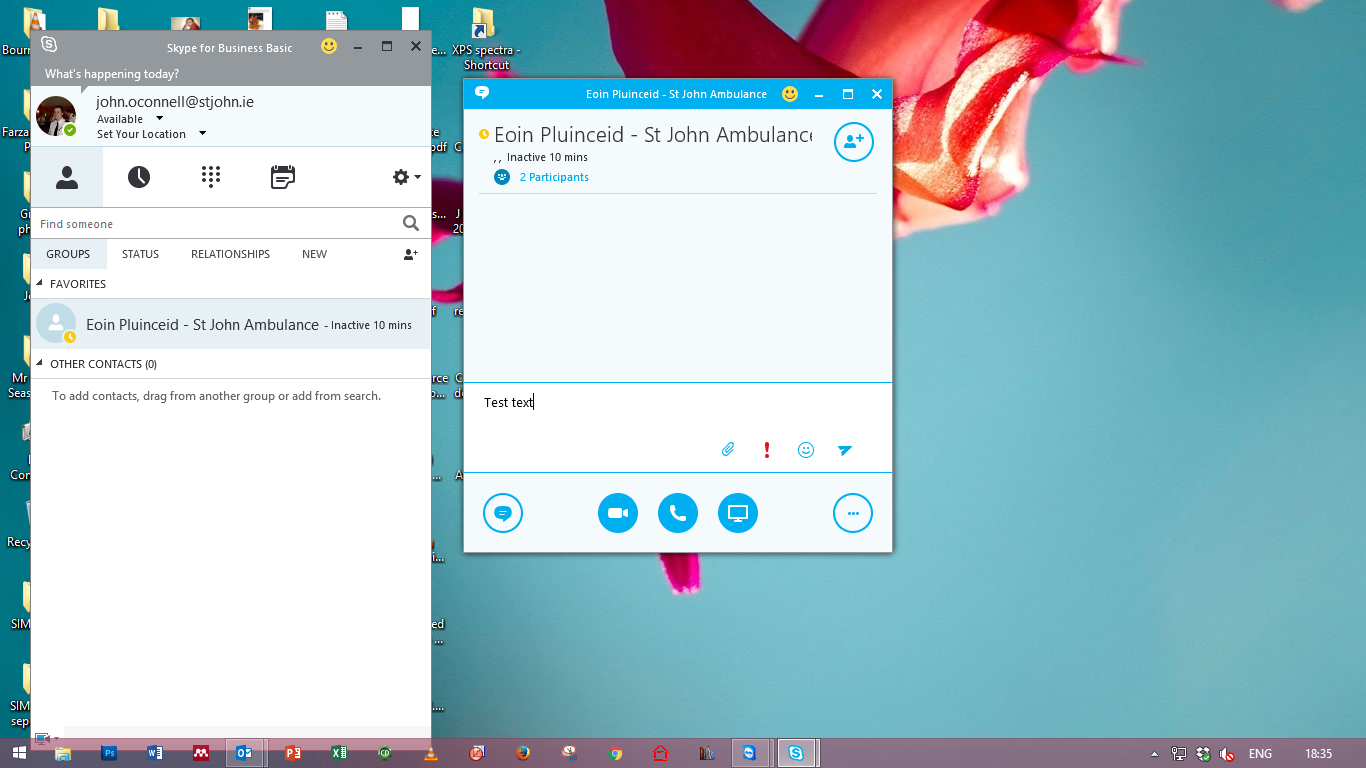The height and width of the screenshot is (768, 1366).
Task: Click the Skype logo in main window title bar
Action: click(49, 45)
